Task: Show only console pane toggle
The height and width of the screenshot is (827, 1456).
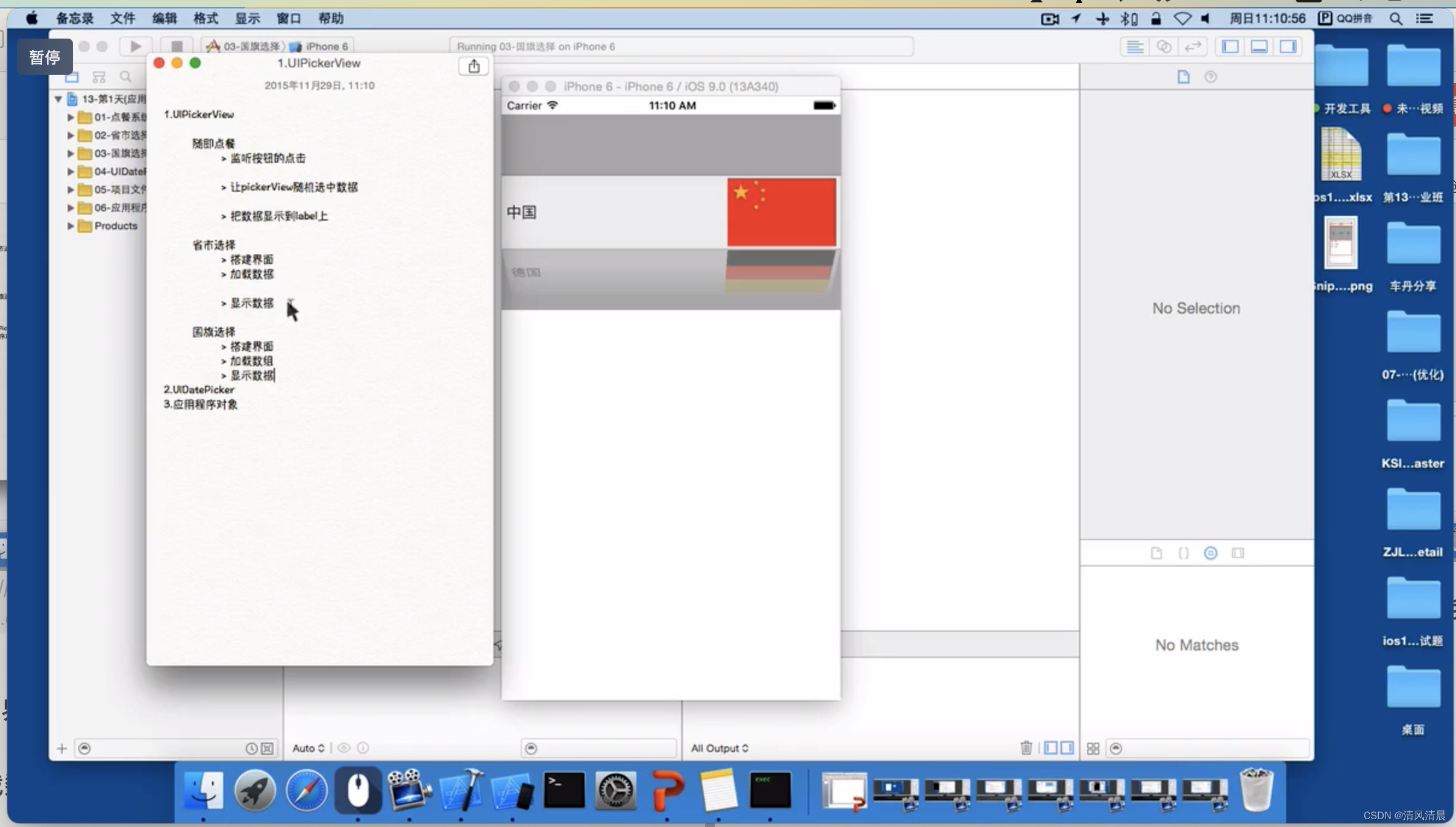Action: pos(1067,748)
